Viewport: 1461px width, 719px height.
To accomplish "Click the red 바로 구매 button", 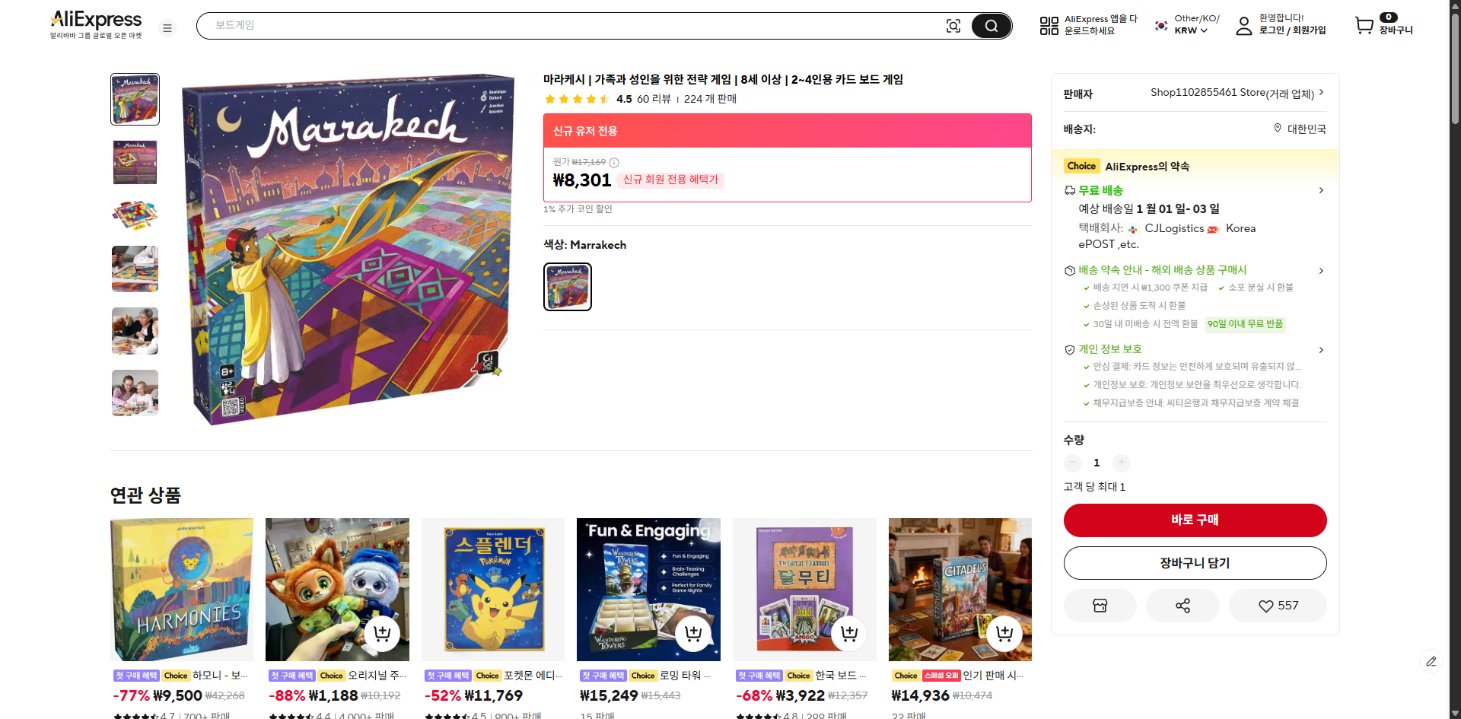I will coord(1195,520).
